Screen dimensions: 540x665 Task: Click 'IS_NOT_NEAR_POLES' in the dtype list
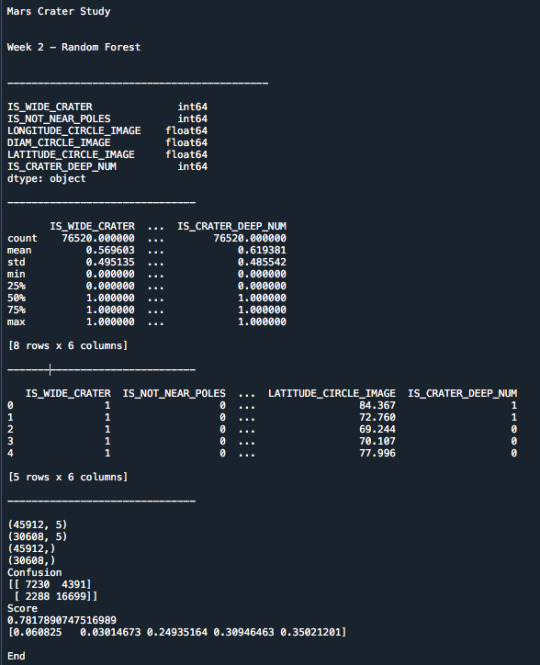click(59, 119)
